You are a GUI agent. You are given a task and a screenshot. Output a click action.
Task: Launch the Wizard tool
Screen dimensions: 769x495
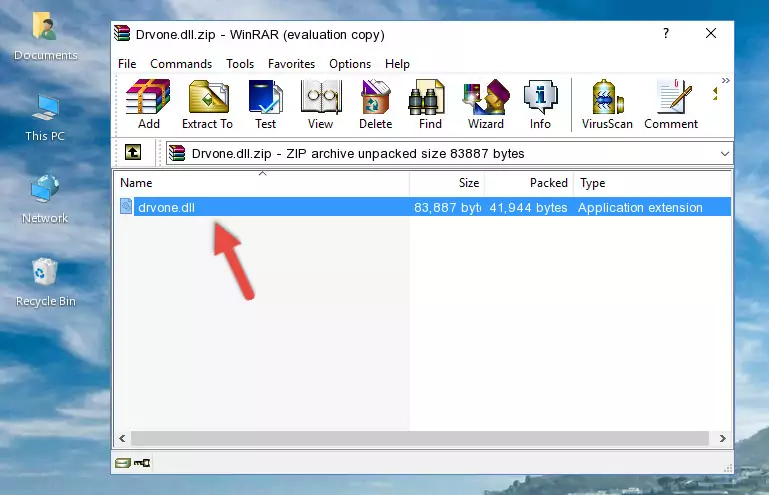tap(486, 104)
